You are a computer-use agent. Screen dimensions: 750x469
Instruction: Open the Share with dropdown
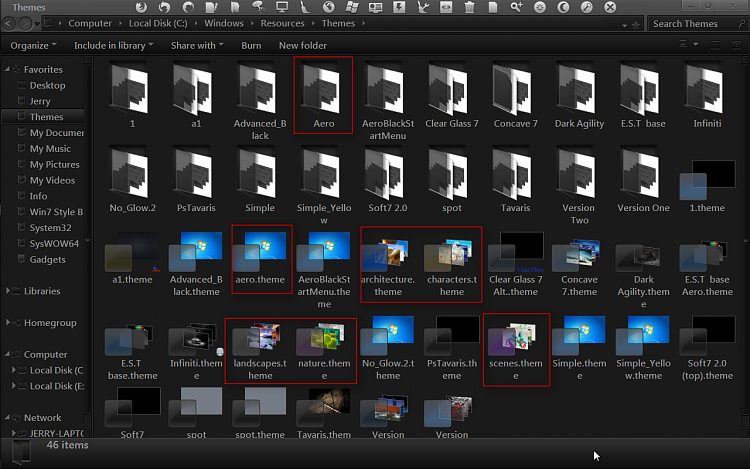(x=197, y=45)
